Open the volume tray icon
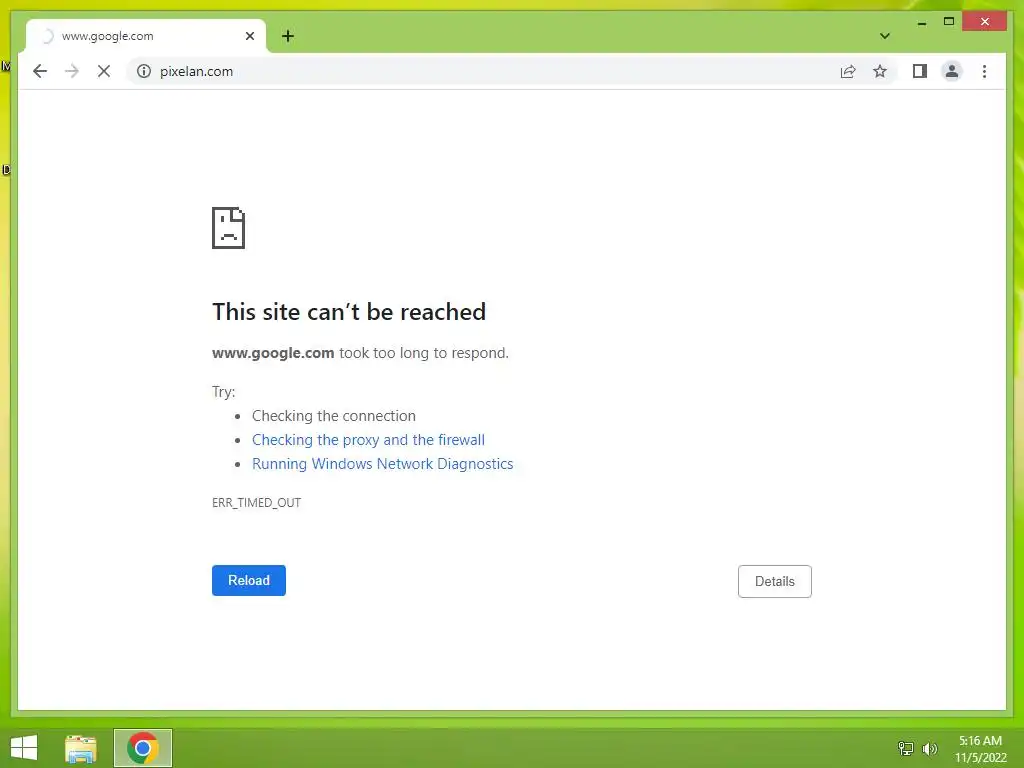Viewport: 1024px width, 768px height. tap(930, 748)
